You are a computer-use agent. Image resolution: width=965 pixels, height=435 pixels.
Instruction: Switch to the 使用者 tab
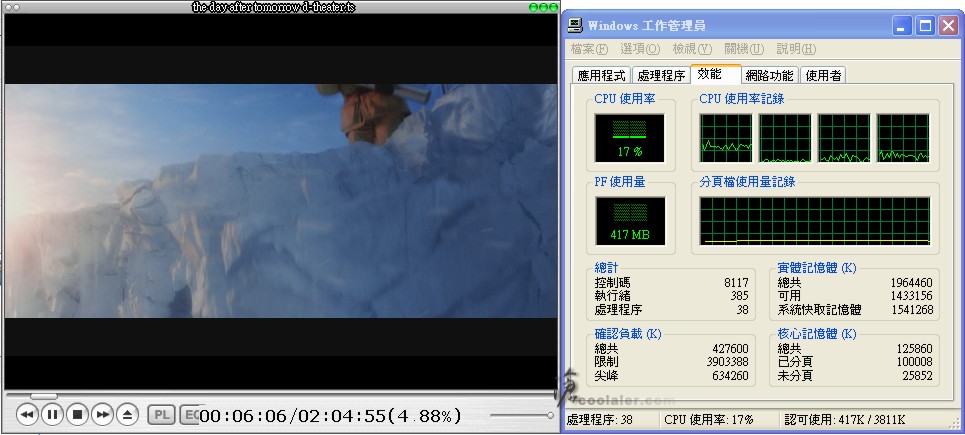[x=823, y=75]
